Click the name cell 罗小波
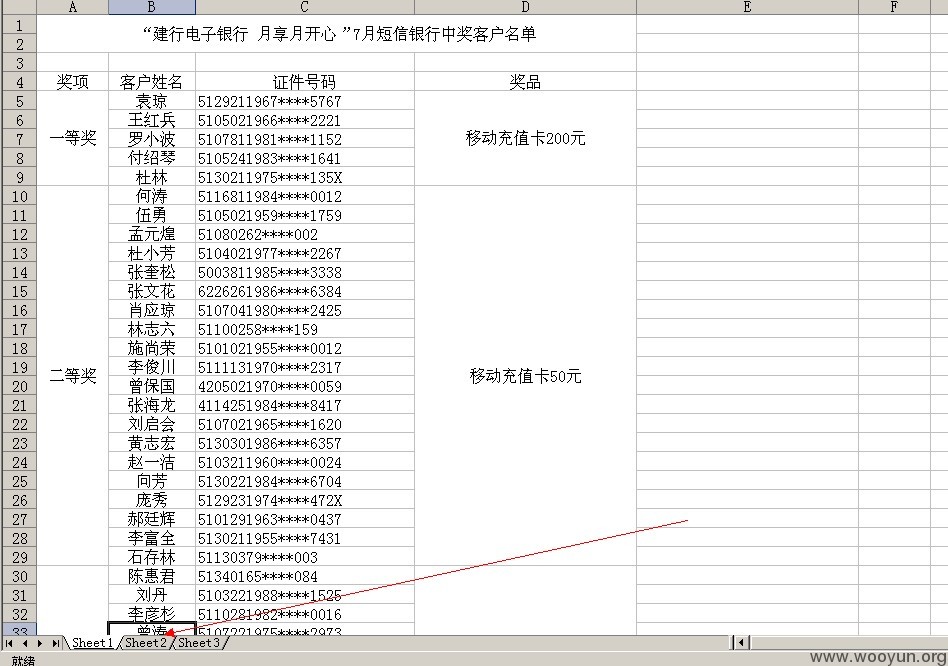This screenshot has width=948, height=666. click(x=152, y=139)
